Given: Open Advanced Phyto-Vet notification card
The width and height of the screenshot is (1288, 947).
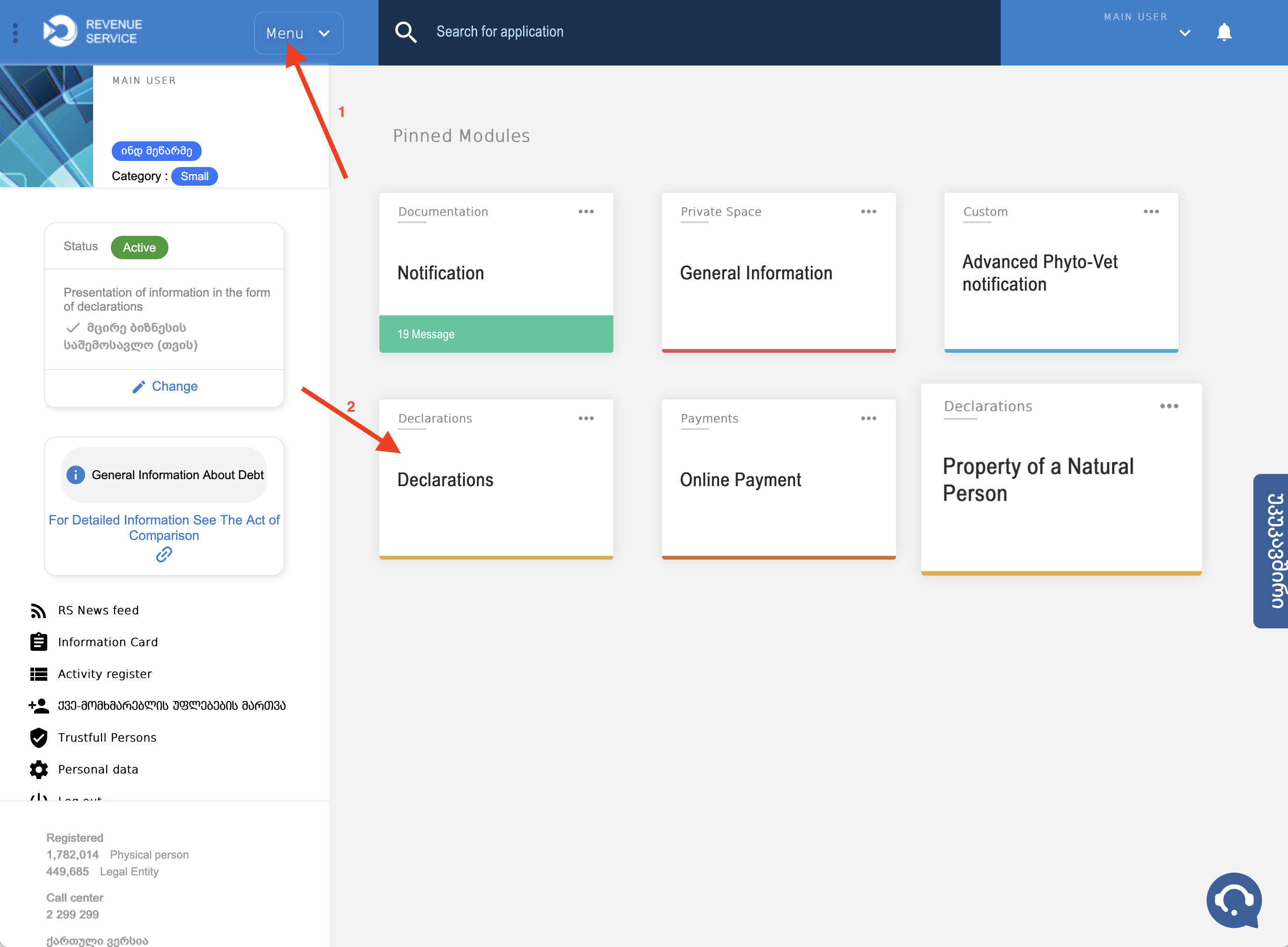Looking at the screenshot, I should click(x=1061, y=273).
